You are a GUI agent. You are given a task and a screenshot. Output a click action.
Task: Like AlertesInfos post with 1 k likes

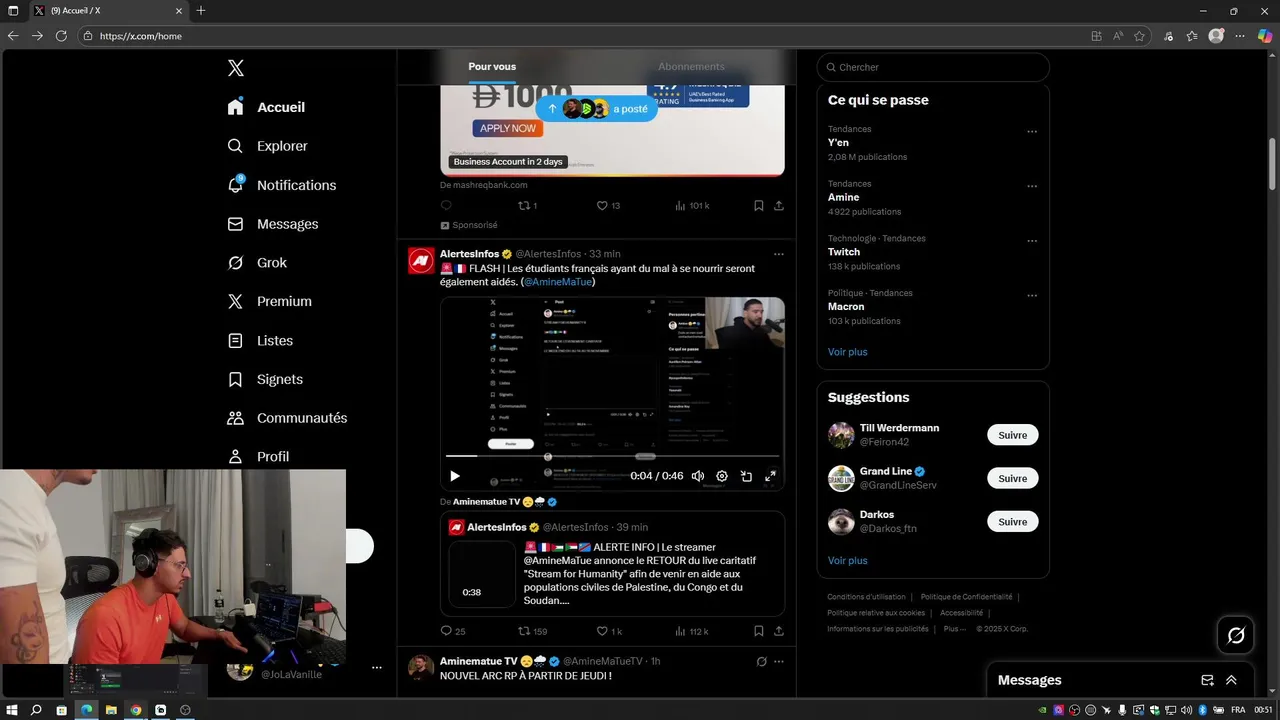[609, 631]
